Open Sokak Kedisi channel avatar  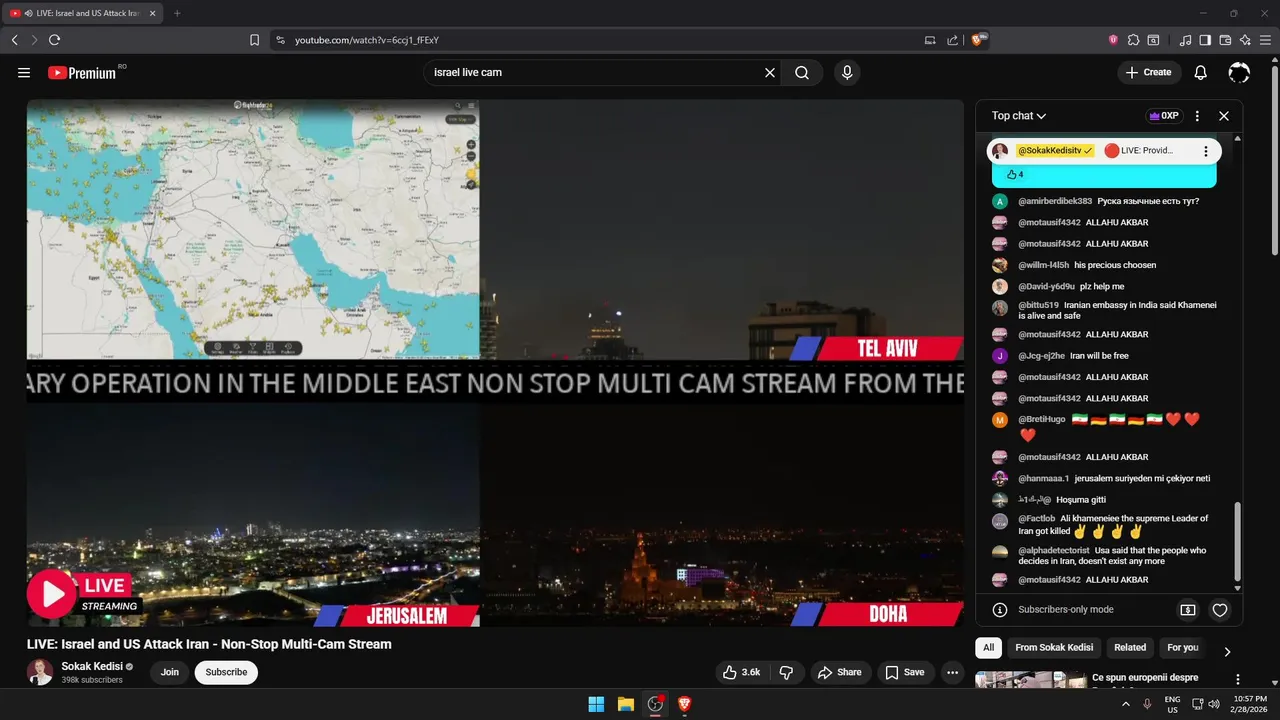click(40, 673)
